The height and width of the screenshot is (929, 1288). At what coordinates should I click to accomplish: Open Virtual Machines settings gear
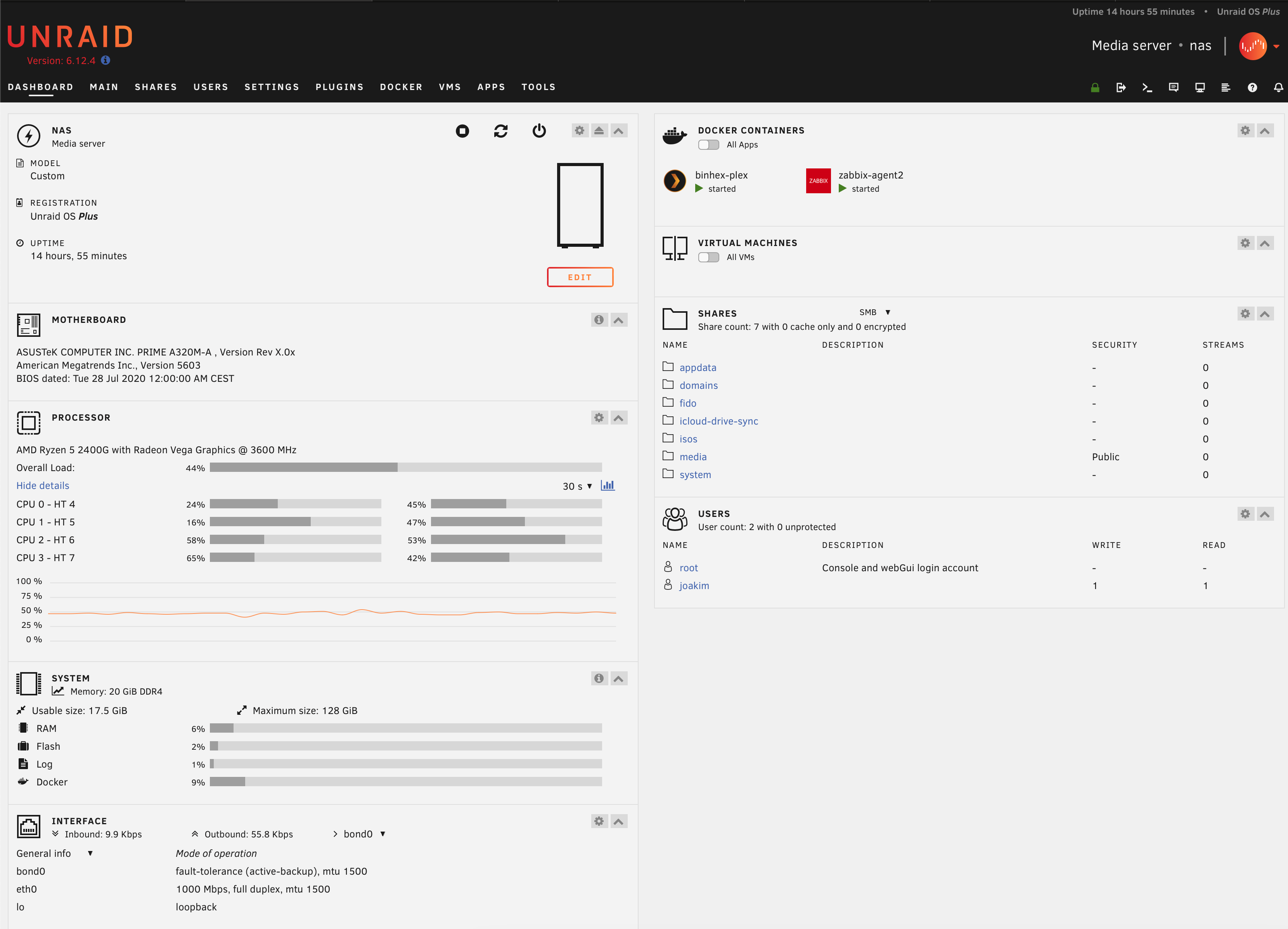[1245, 243]
